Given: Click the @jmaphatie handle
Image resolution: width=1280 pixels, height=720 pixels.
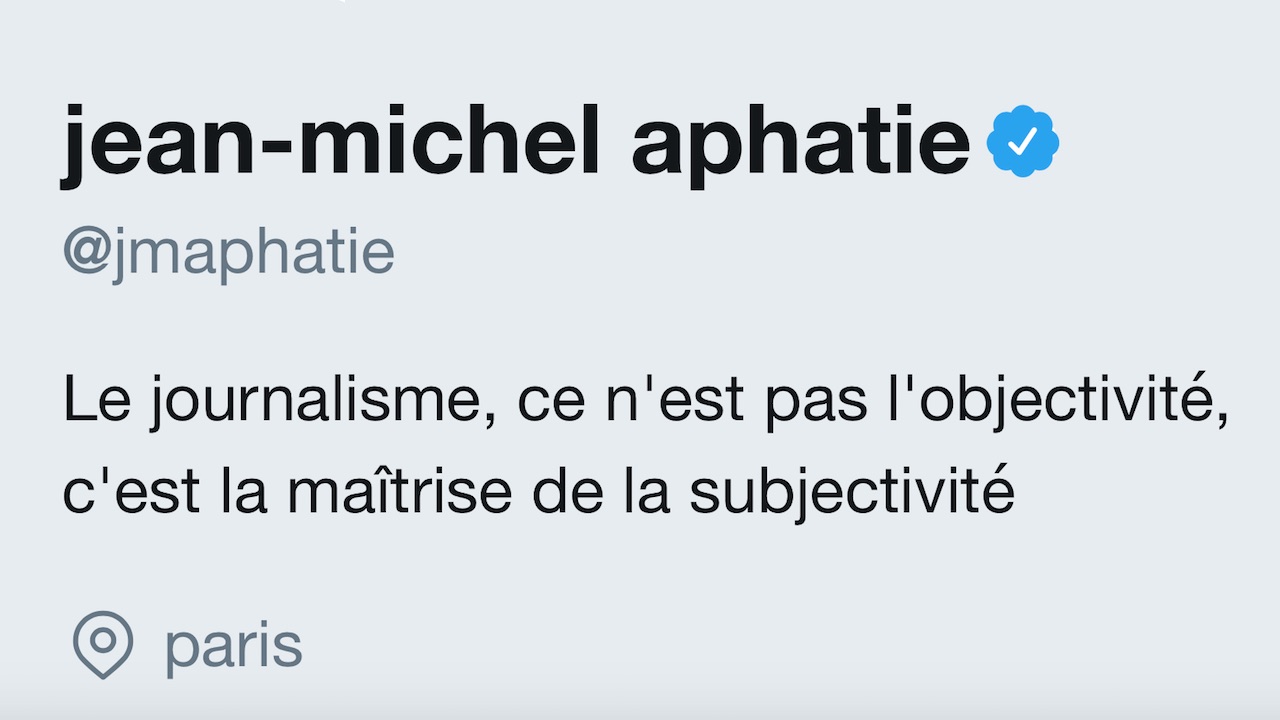Looking at the screenshot, I should tap(228, 254).
